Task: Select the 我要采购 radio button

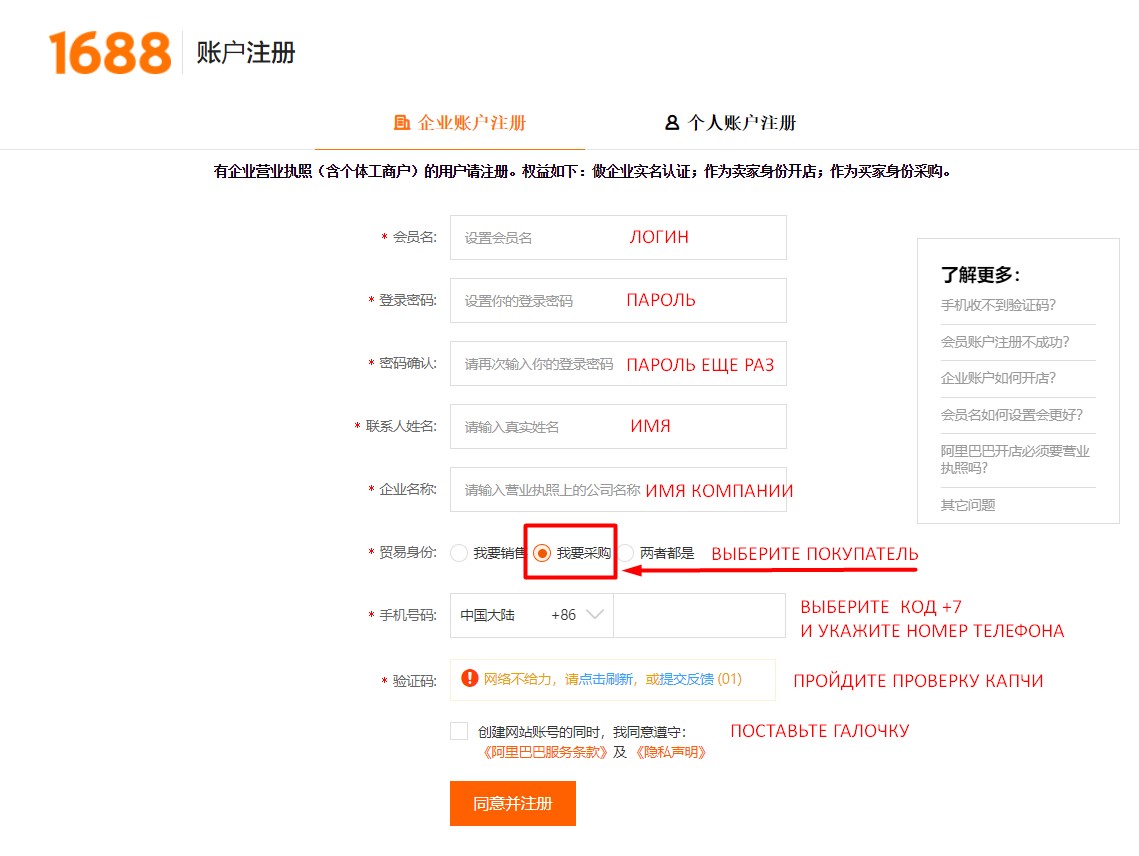Action: (x=542, y=553)
